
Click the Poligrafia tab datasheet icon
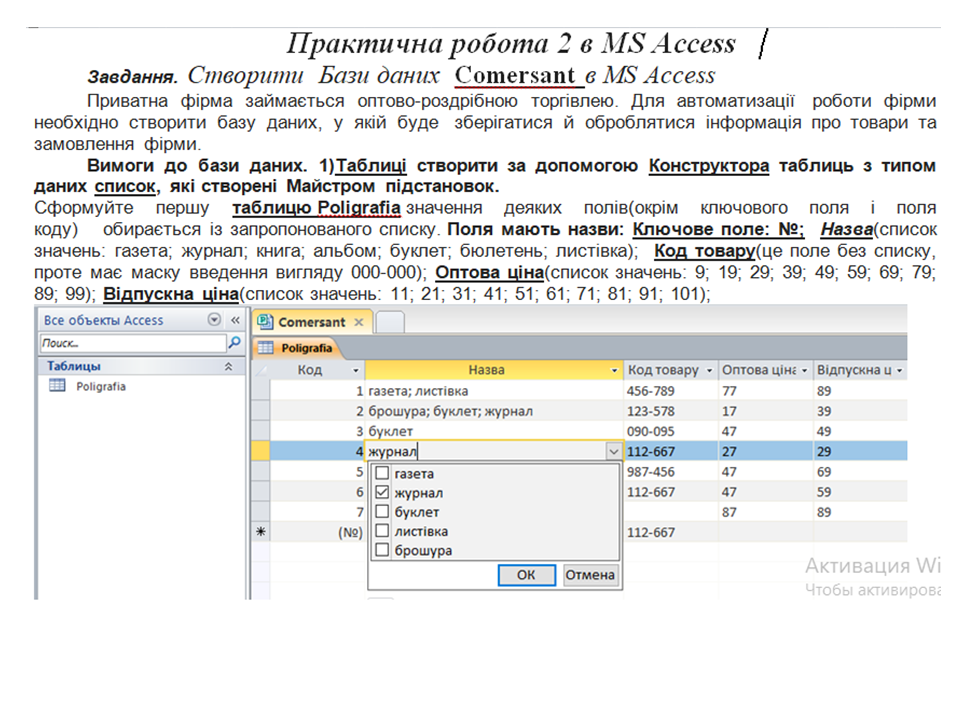pos(265,348)
